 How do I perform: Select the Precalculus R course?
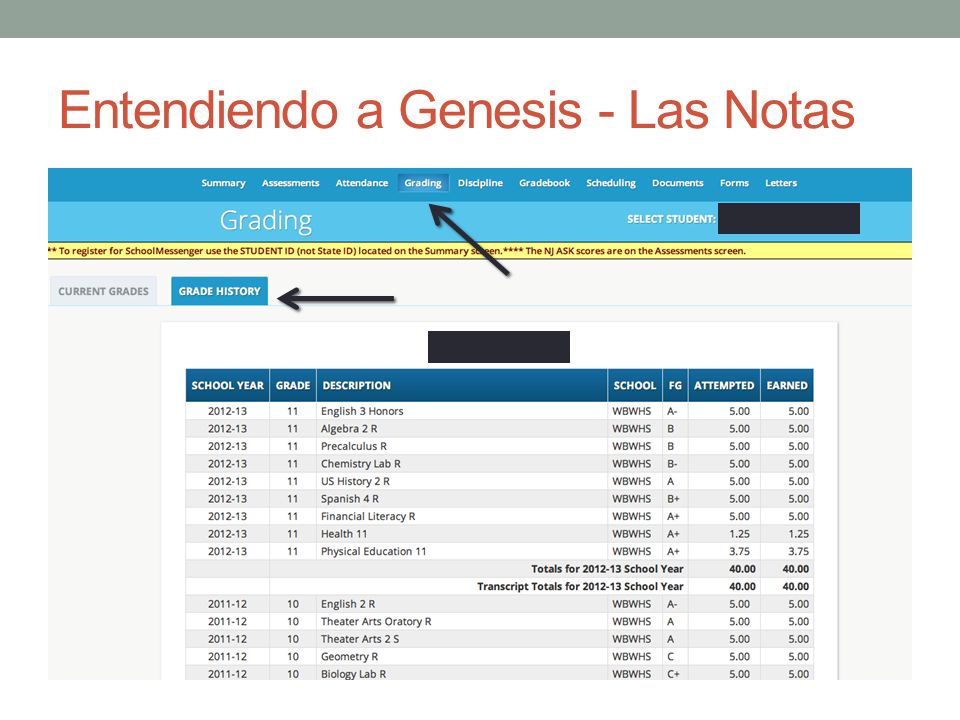point(500,446)
